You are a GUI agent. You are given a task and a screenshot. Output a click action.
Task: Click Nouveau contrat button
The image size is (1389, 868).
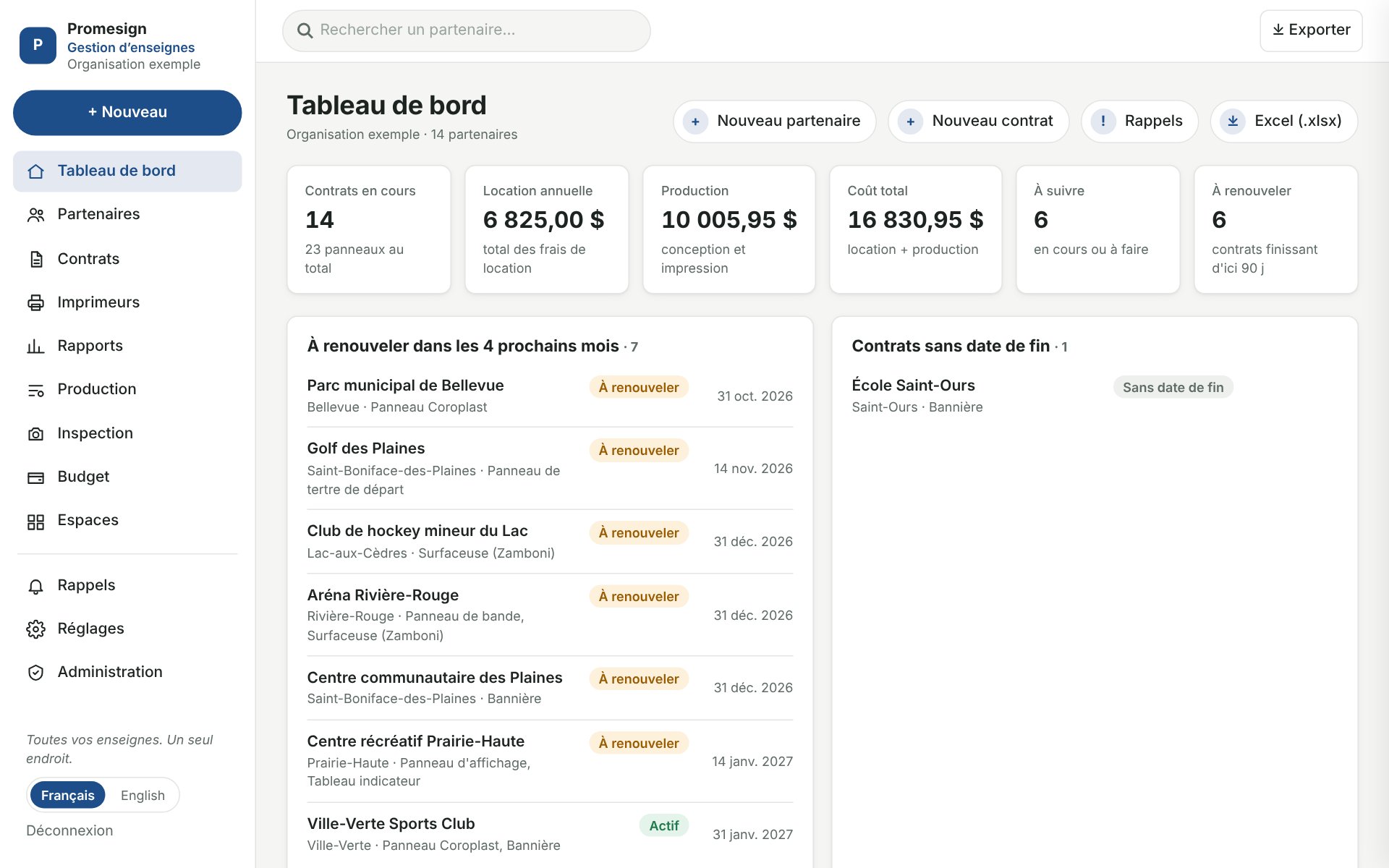(978, 122)
